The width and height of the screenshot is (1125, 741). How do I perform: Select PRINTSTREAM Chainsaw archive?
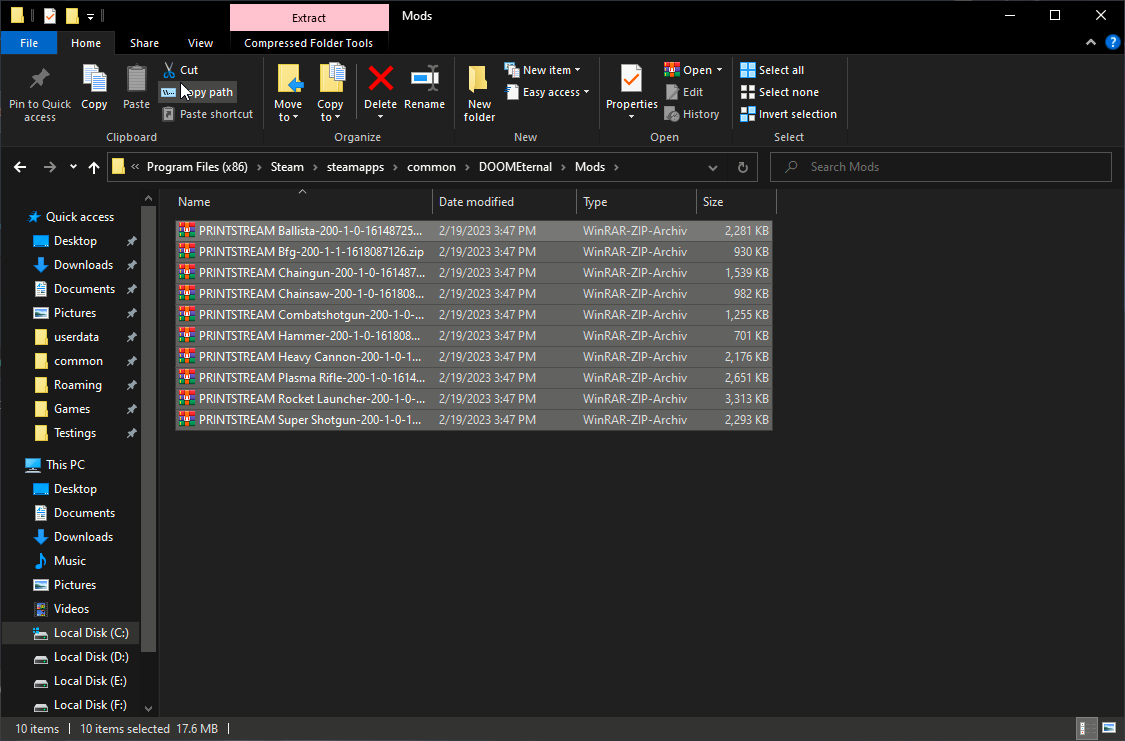point(474,293)
